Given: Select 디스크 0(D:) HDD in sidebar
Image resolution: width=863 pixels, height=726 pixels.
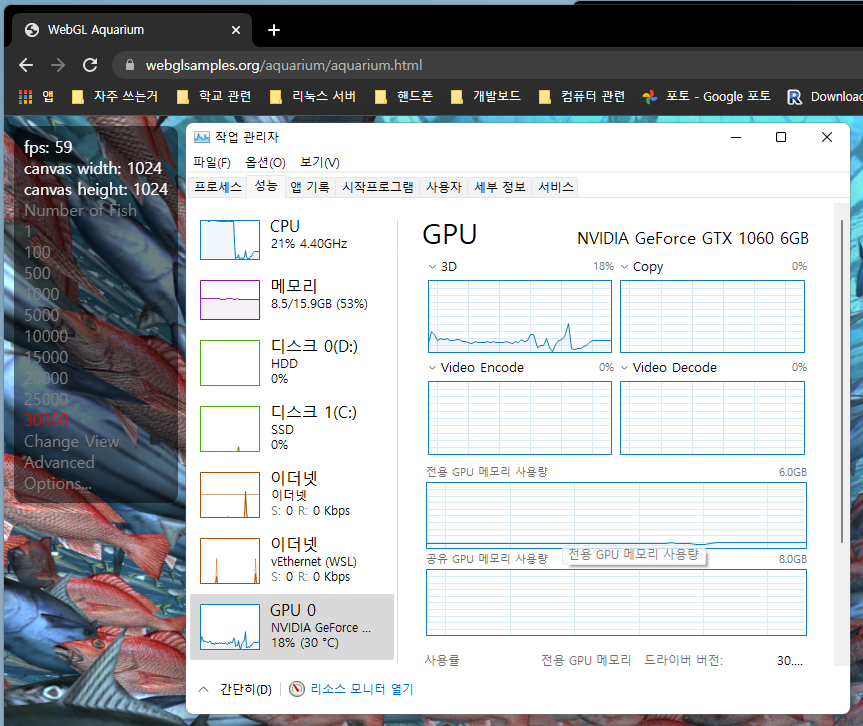Looking at the screenshot, I should tap(292, 362).
